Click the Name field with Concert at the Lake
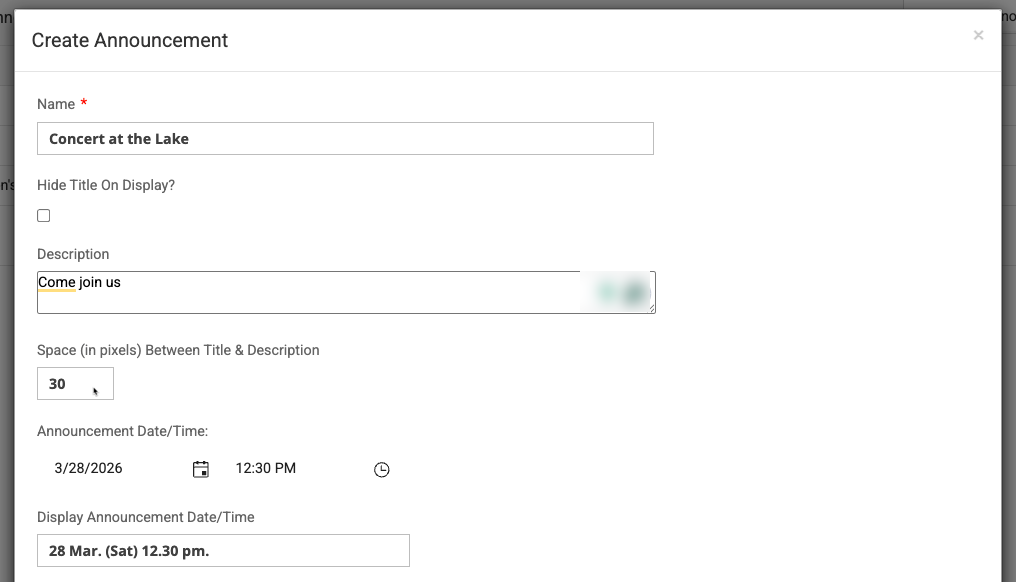 pyautogui.click(x=345, y=139)
